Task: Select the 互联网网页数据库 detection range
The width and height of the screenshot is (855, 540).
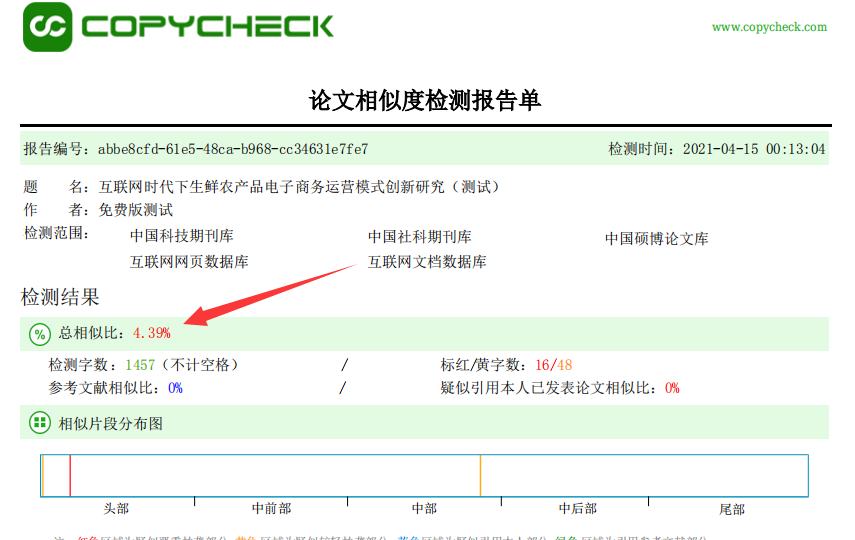Action: [189, 262]
